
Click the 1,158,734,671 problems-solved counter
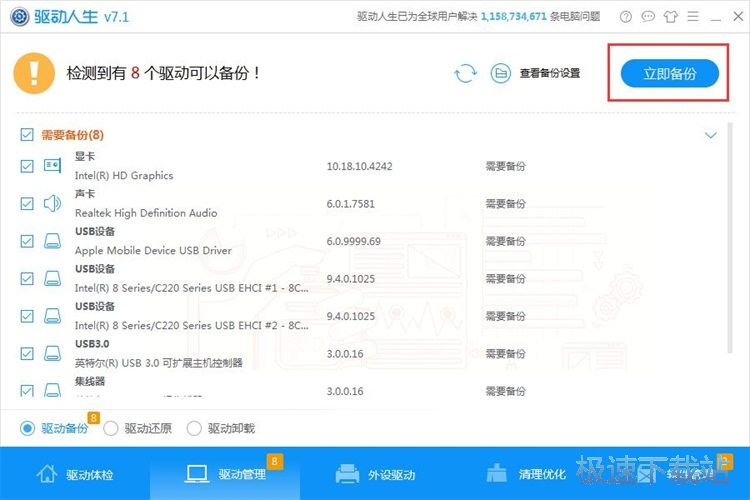click(x=513, y=16)
